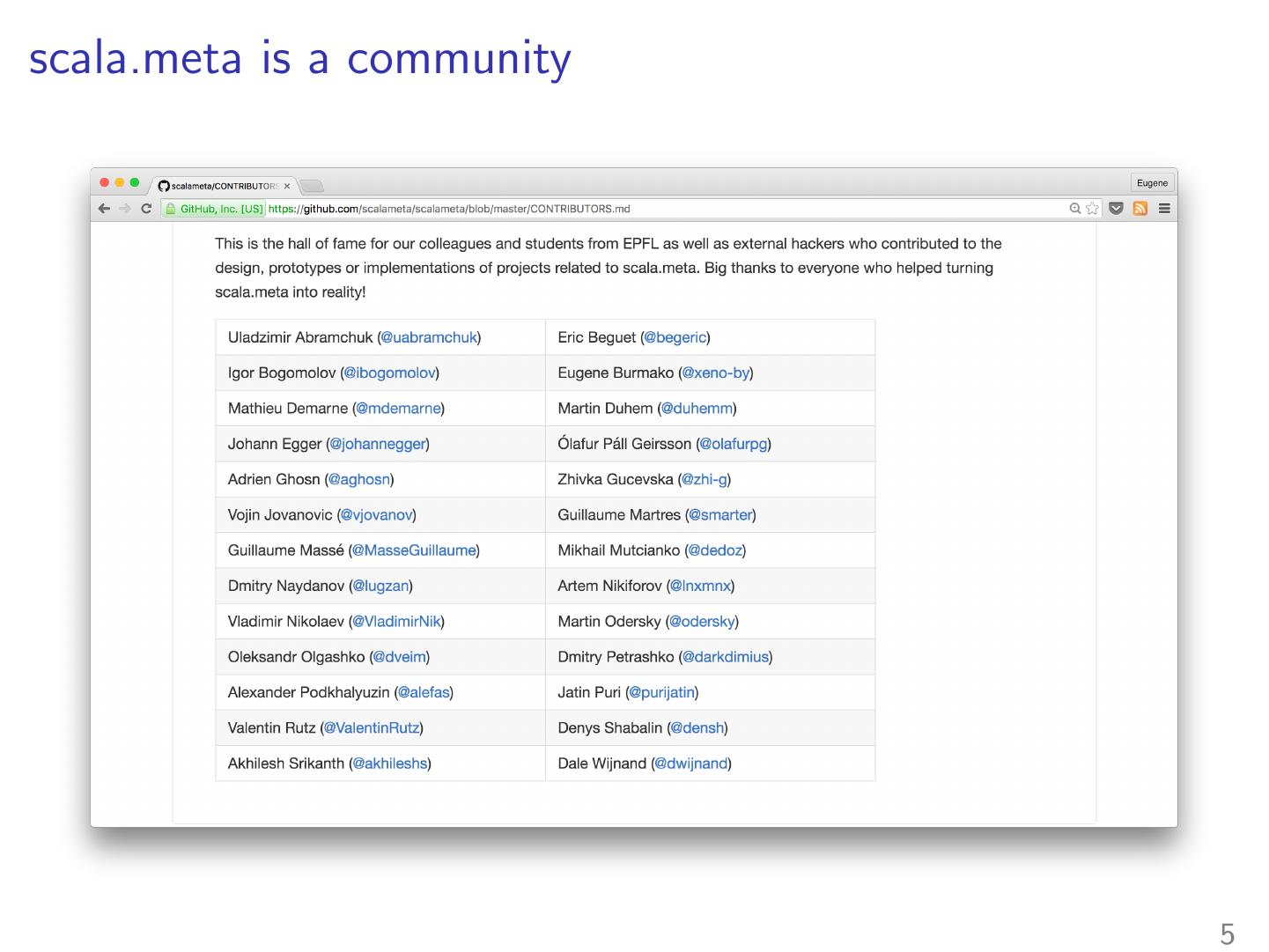Close the scalameta/CONTRIBUTORS tab
Image resolution: width=1269 pixels, height=952 pixels.
tap(287, 186)
